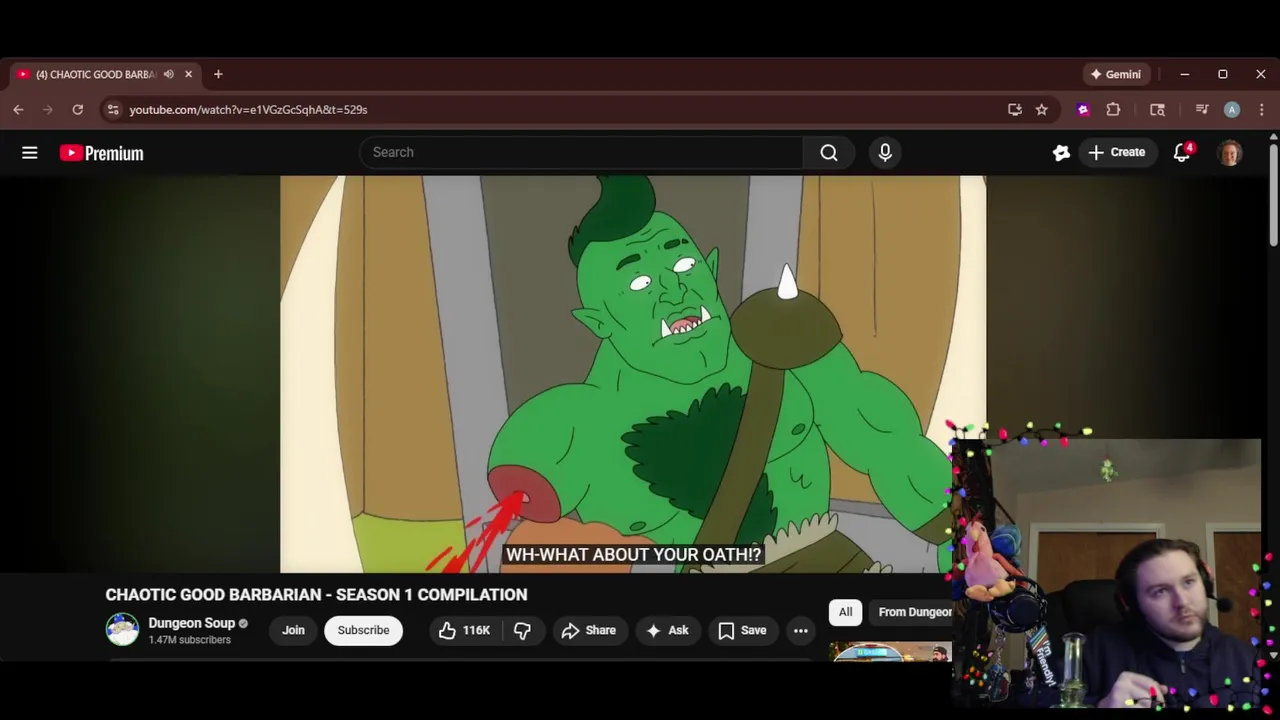Open the Chrome profile avatar
1280x720 pixels.
(1232, 109)
